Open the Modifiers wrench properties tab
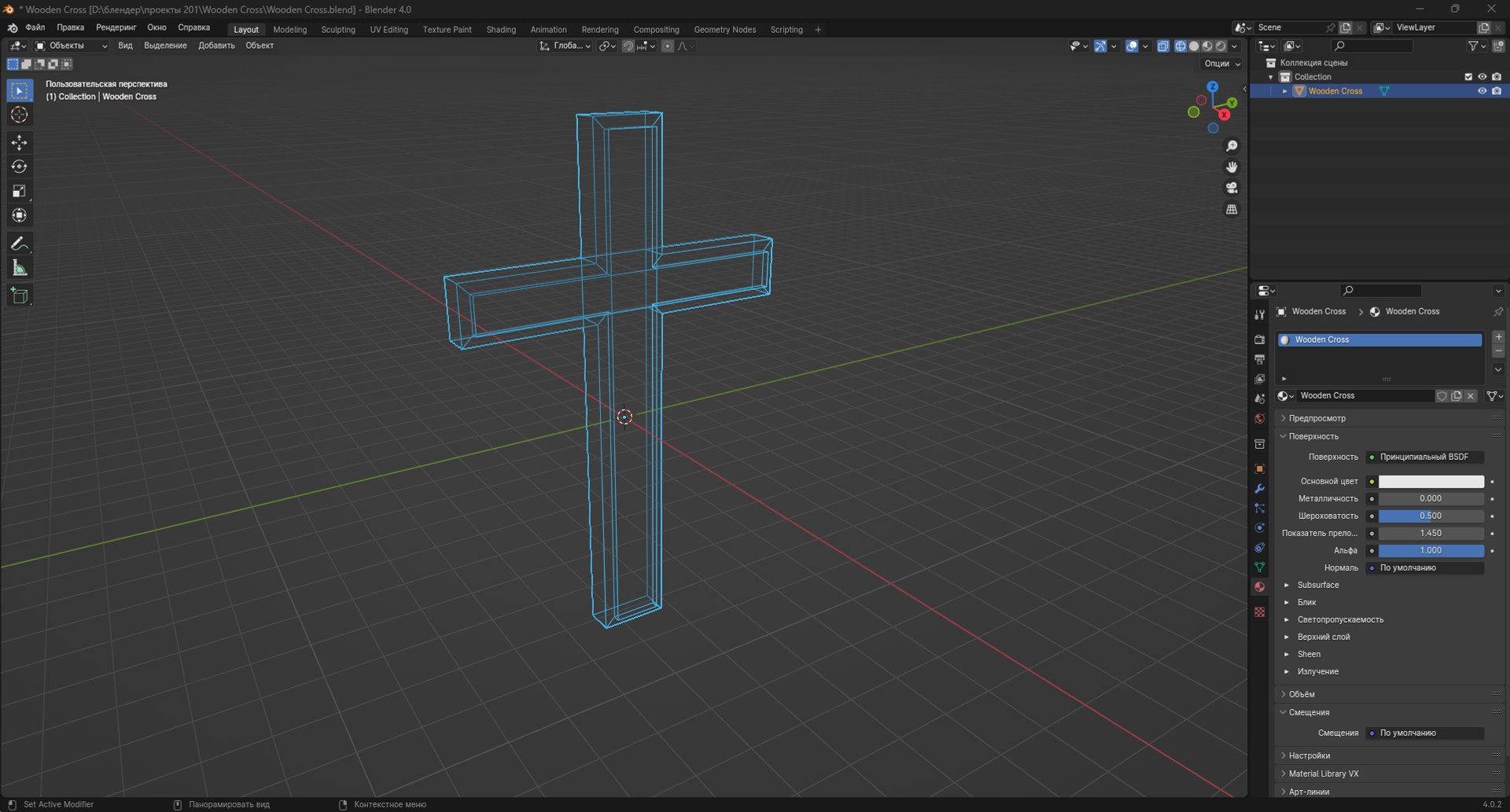The width and height of the screenshot is (1510, 812). (1259, 488)
